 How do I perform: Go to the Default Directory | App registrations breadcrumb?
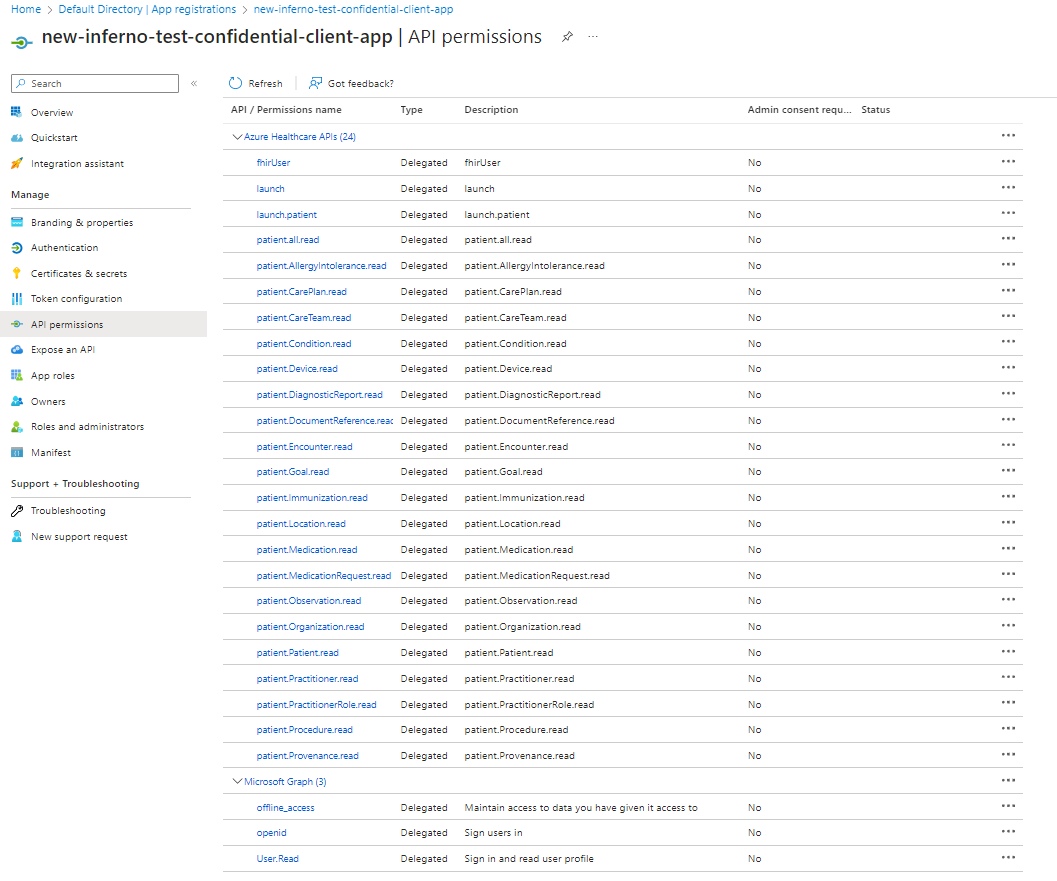point(147,9)
